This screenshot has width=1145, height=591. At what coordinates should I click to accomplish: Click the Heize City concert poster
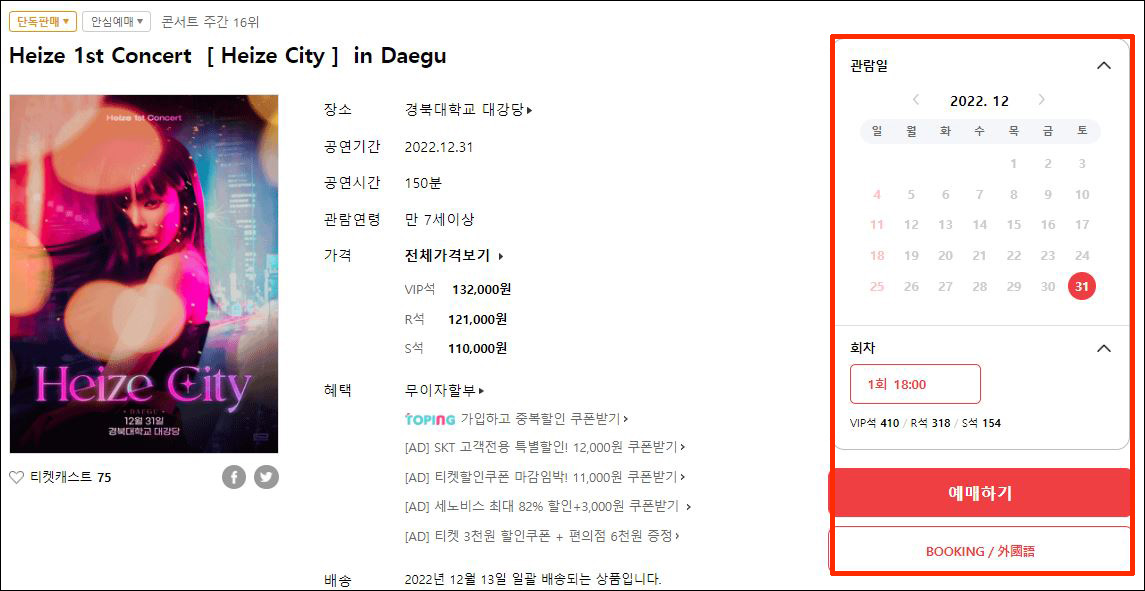[x=144, y=274]
